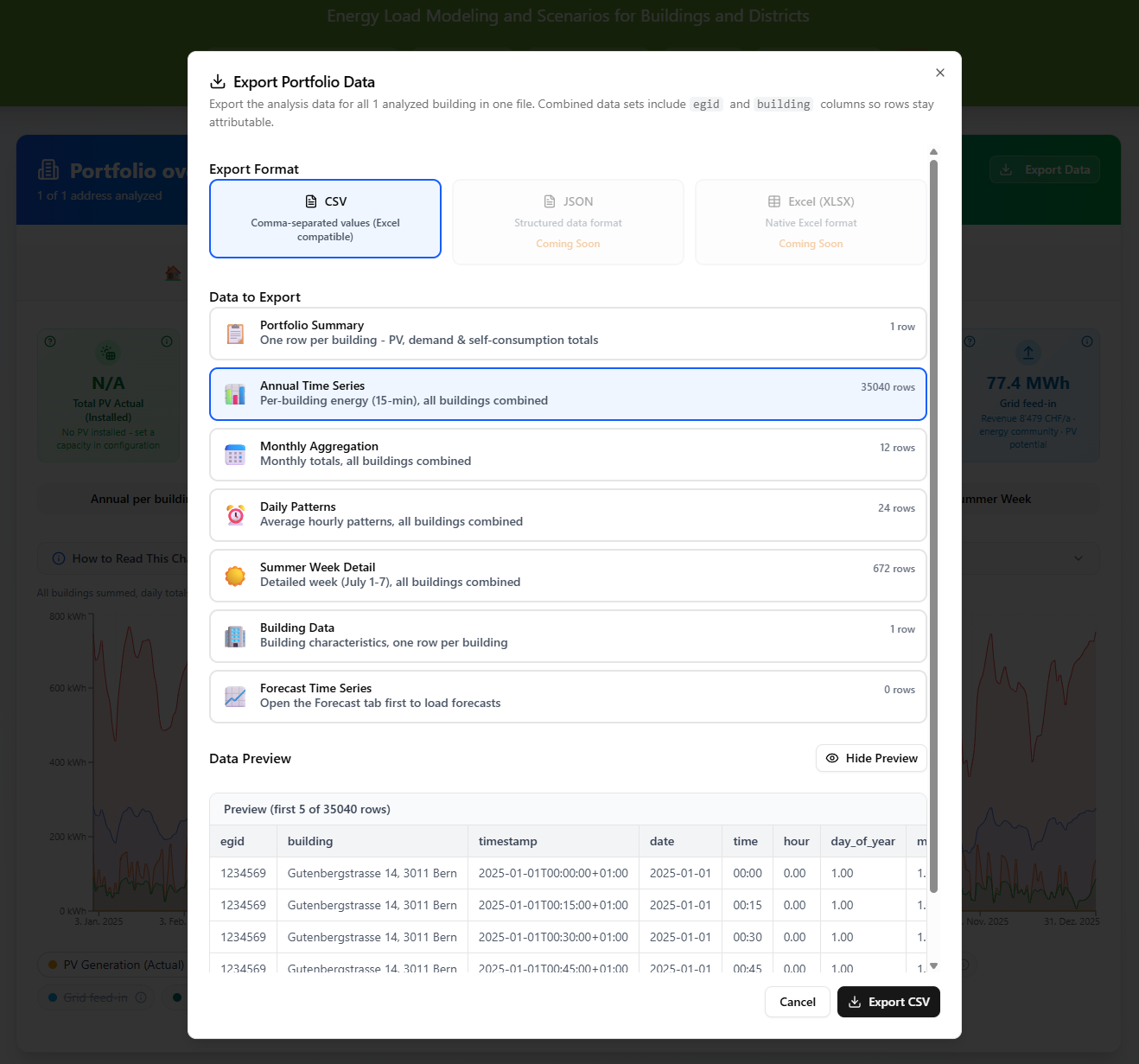Choose the alarm clock icon of Daily Patterns

235,515
